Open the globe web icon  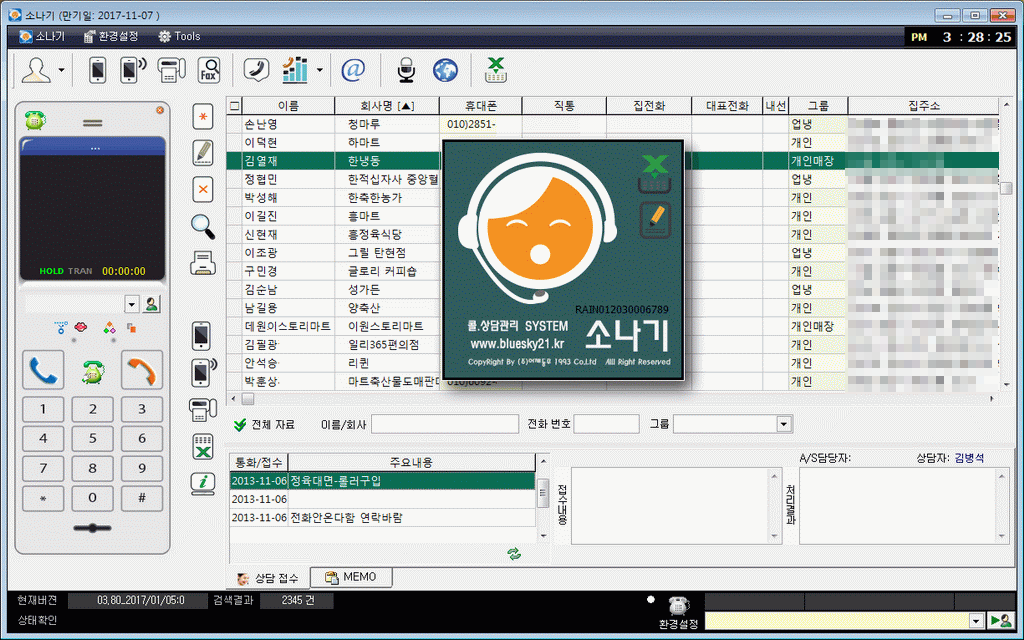[x=445, y=70]
